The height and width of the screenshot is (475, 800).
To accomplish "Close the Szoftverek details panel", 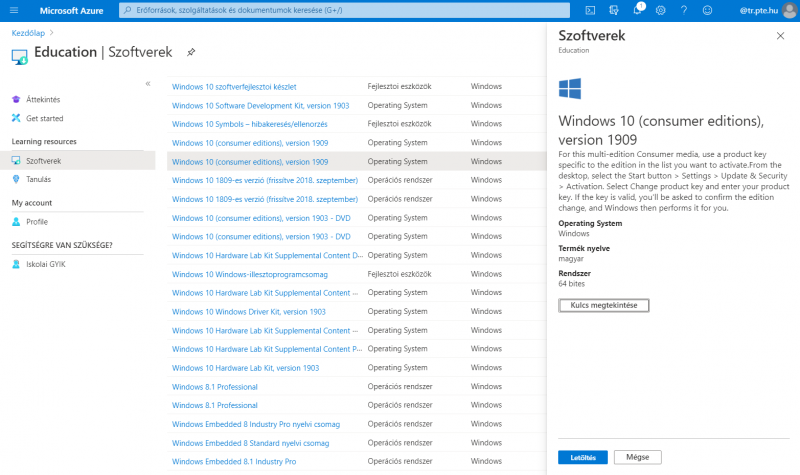I will pyautogui.click(x=780, y=36).
